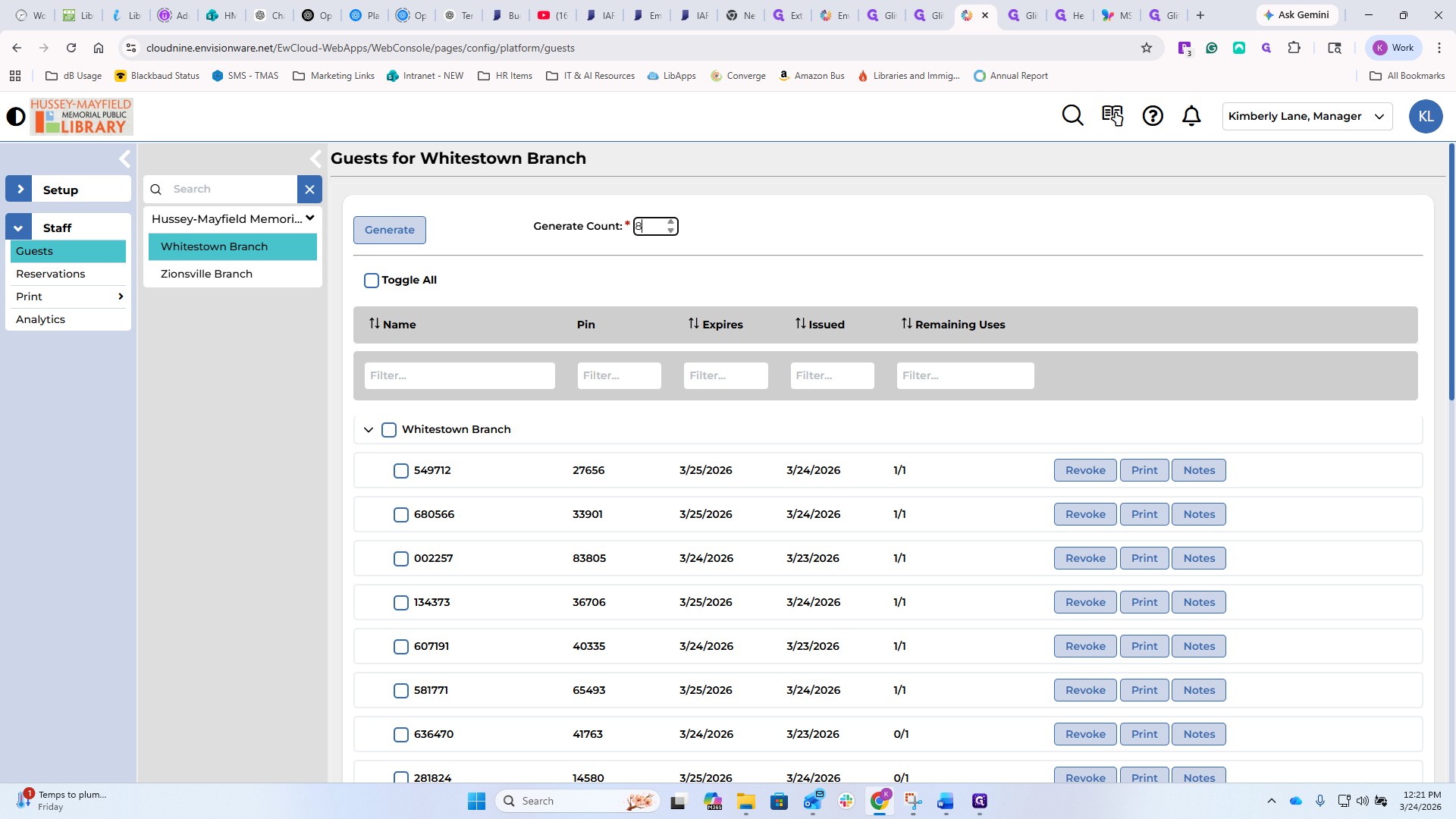Screen dimensions: 1456x819
Task: Clear the branch search with X icon
Action: 309,190
